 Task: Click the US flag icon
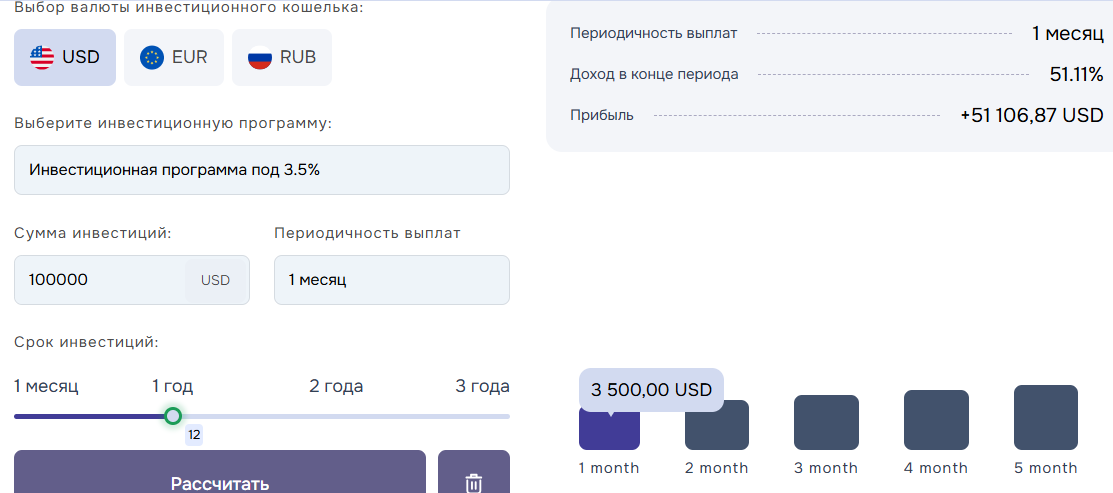(x=42, y=57)
